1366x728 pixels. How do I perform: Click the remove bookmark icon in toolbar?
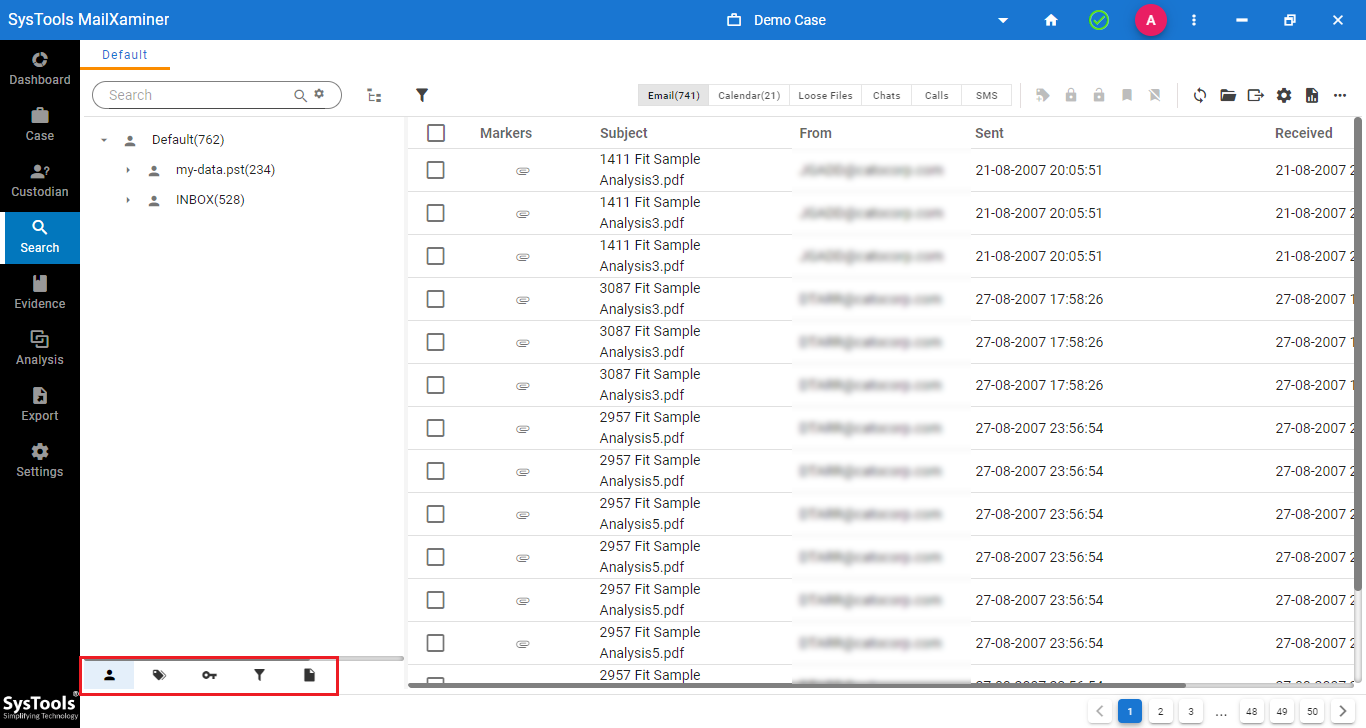[x=1155, y=95]
